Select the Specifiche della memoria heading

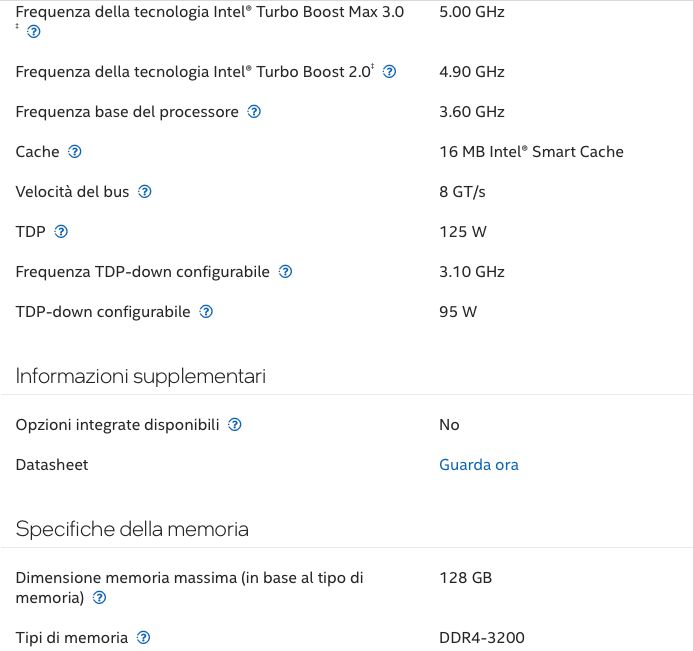pyautogui.click(x=132, y=529)
